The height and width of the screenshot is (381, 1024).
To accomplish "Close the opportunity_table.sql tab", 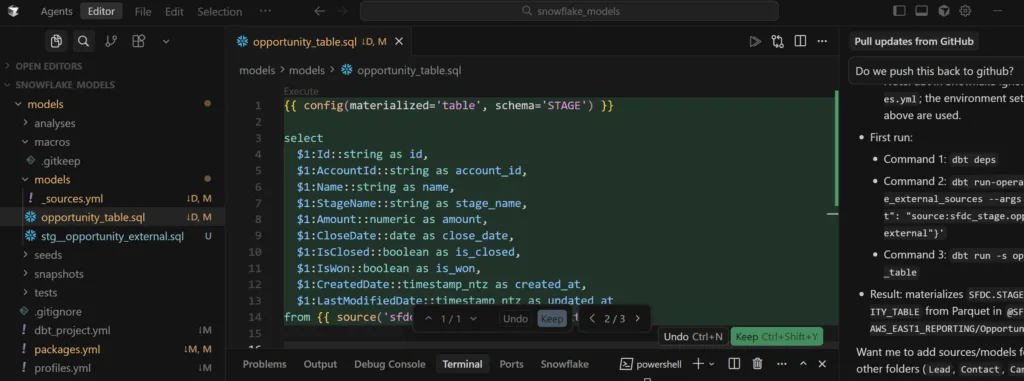I will [x=399, y=41].
